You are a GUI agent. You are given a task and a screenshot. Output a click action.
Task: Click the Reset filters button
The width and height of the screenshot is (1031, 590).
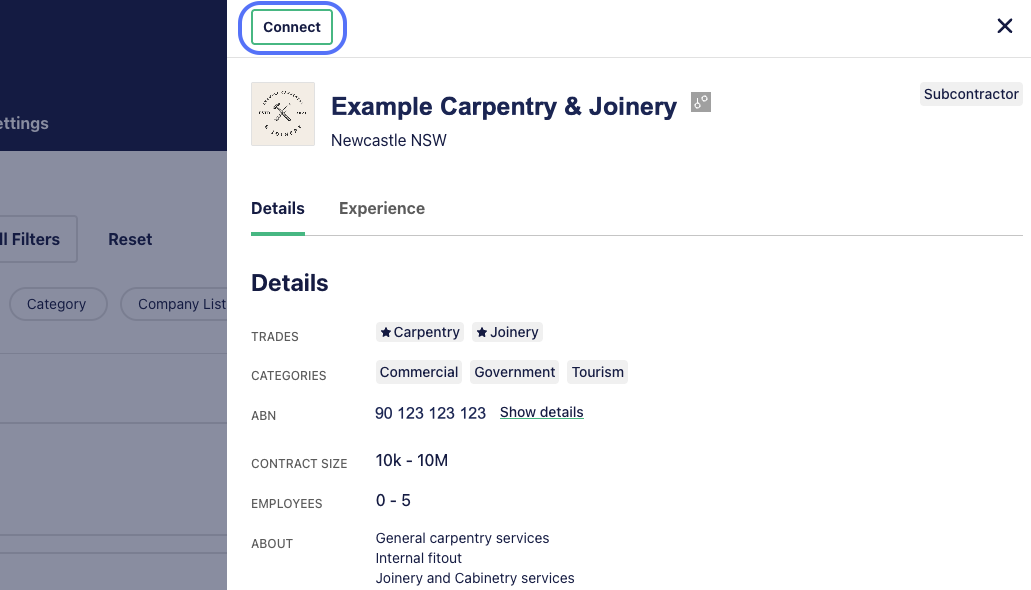pyautogui.click(x=130, y=239)
